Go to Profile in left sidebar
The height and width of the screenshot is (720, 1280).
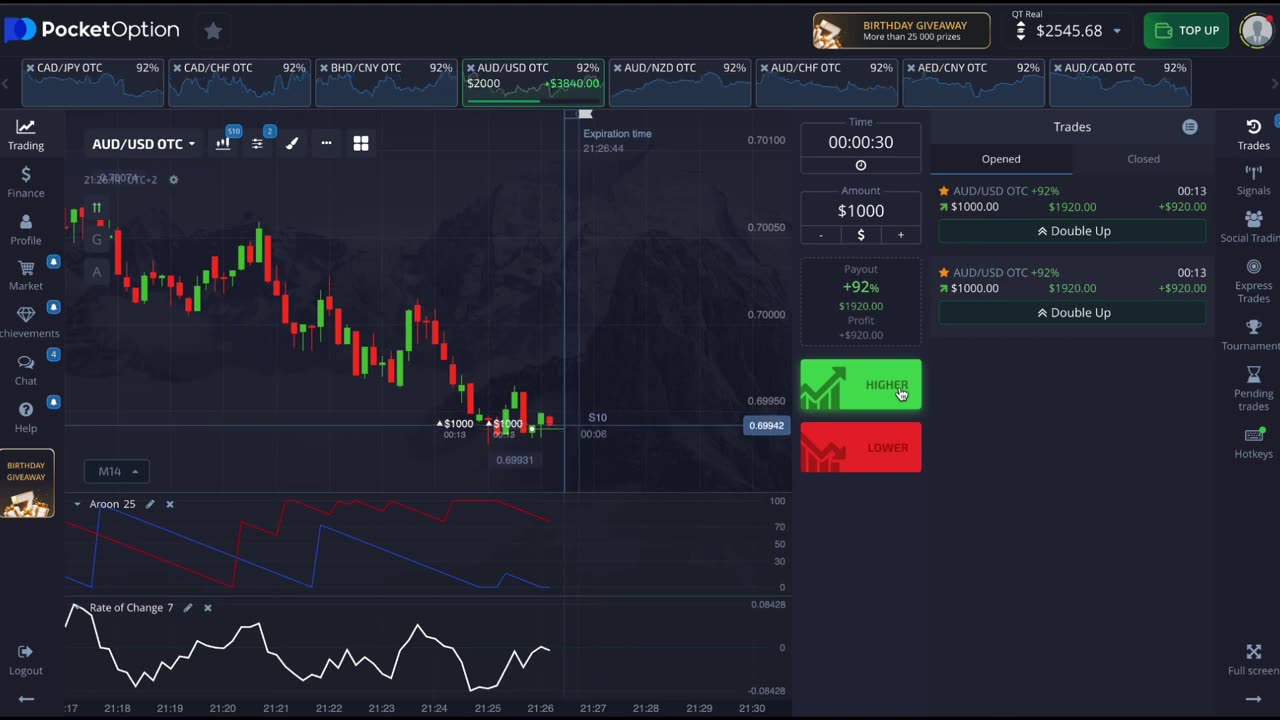26,230
